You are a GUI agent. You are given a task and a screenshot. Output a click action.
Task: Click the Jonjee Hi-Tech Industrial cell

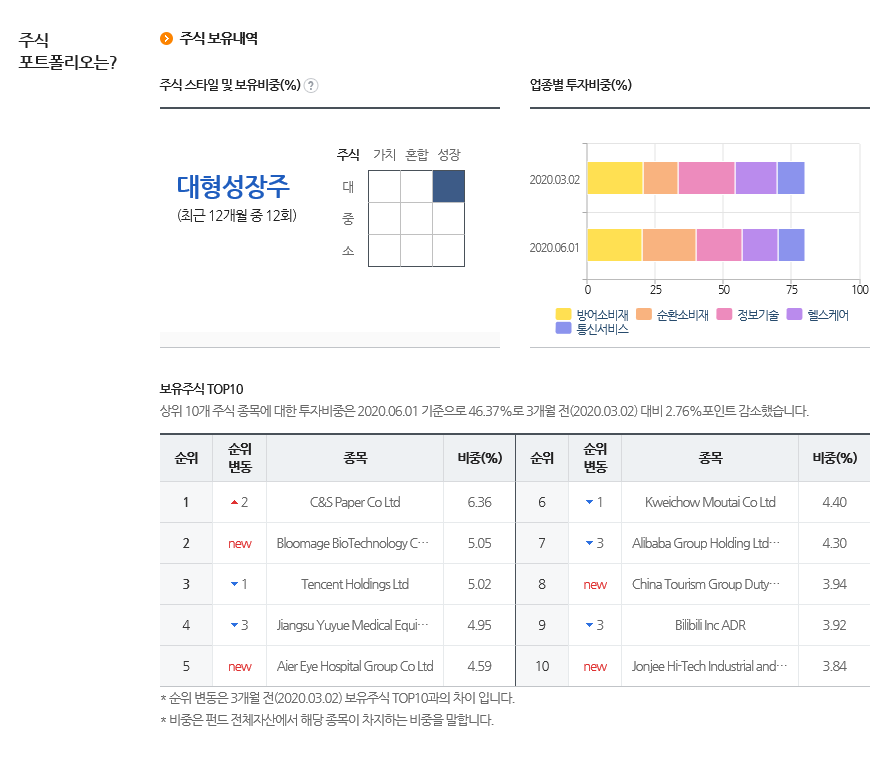(709, 666)
